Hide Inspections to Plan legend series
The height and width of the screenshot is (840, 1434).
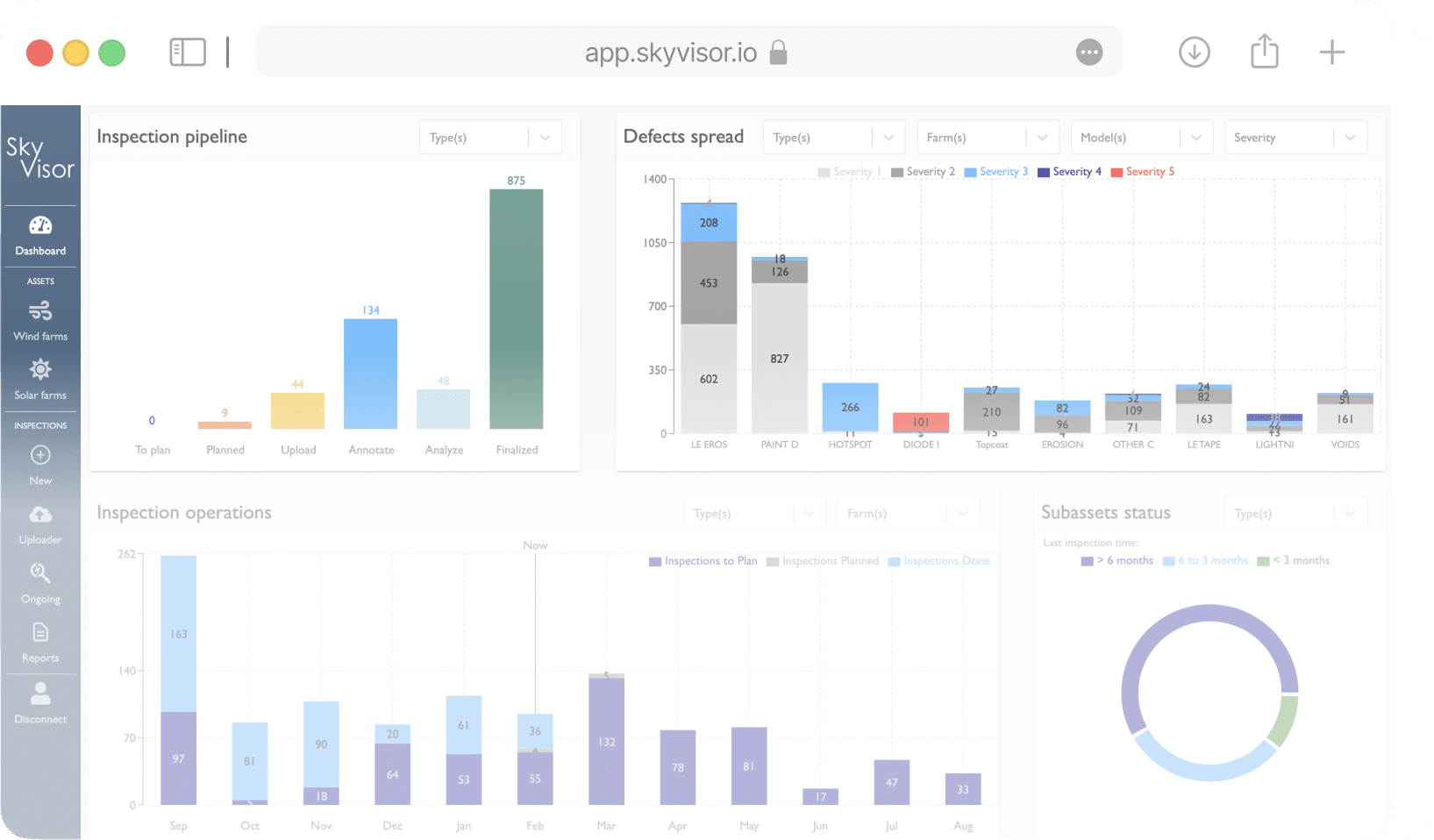(703, 561)
